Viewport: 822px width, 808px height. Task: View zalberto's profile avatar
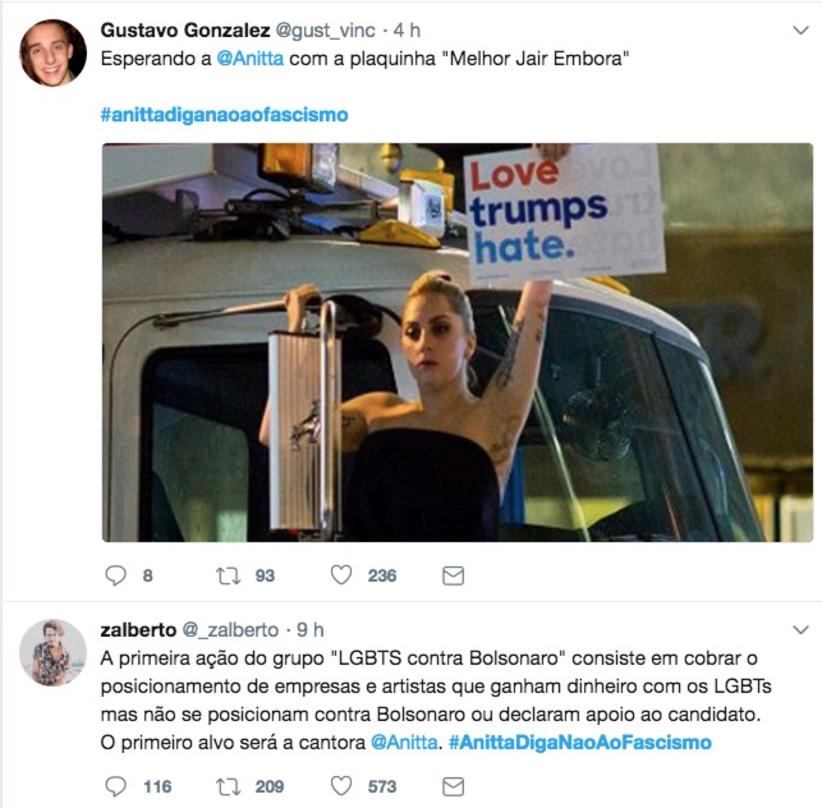(x=52, y=651)
